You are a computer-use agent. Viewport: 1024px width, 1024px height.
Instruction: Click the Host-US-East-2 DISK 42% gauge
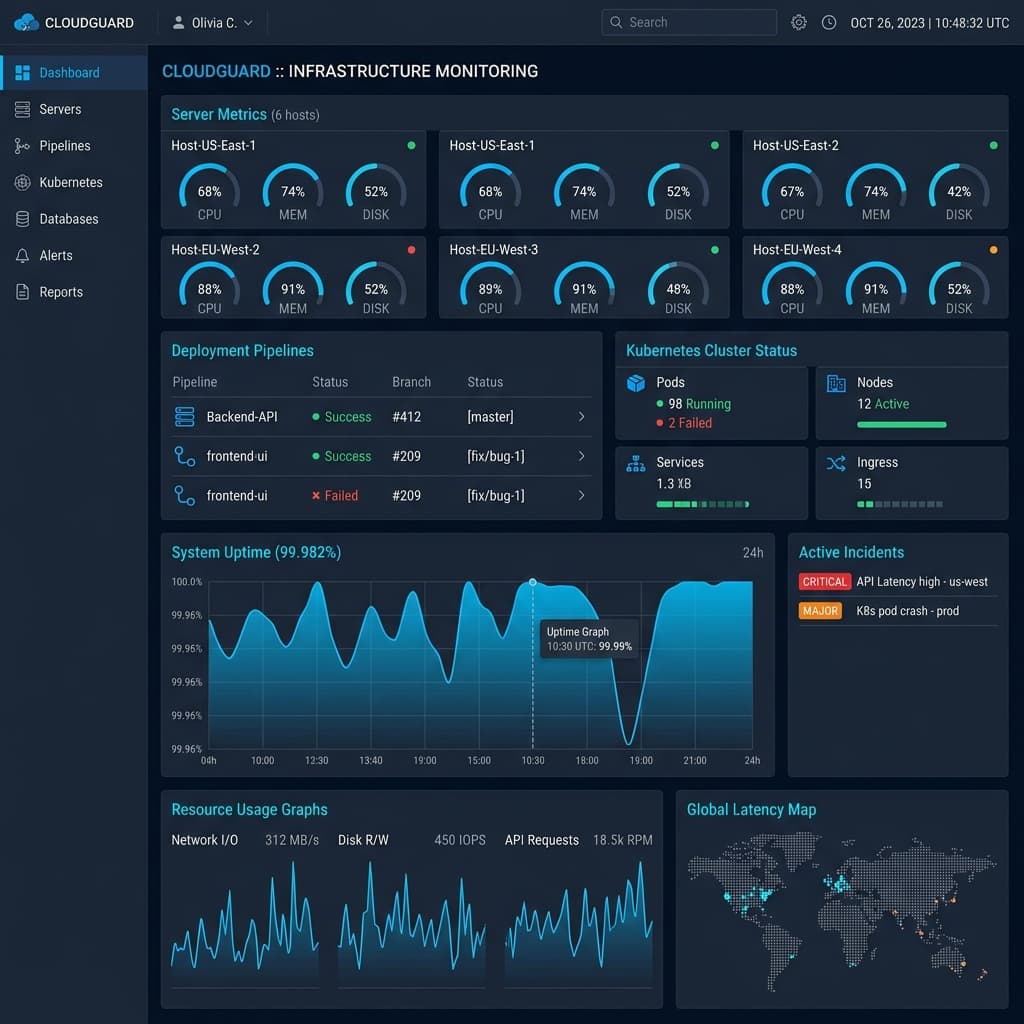pos(959,188)
